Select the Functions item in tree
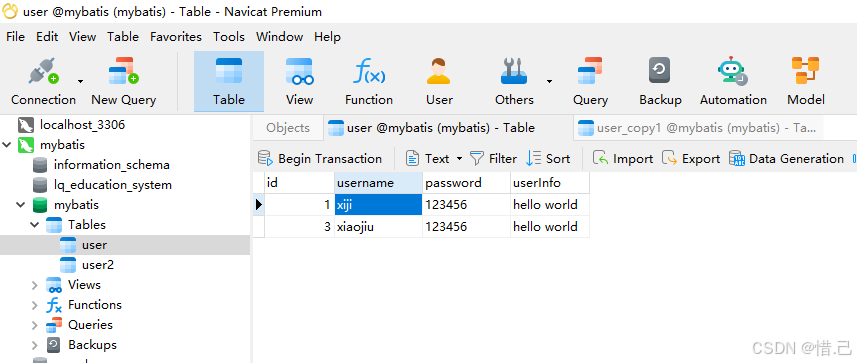The height and width of the screenshot is (363, 857). pyautogui.click(x=95, y=305)
